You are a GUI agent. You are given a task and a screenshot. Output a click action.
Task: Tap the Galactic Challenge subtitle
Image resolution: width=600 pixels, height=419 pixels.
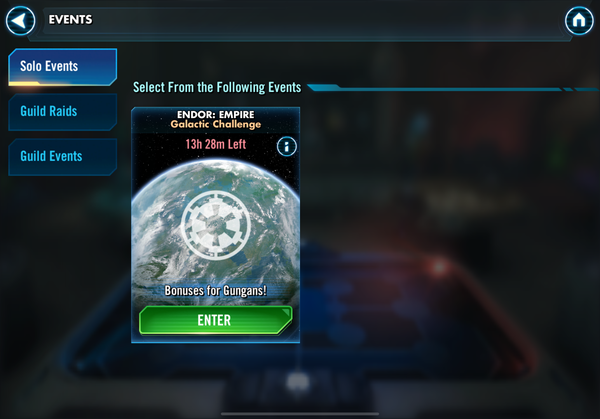point(215,124)
